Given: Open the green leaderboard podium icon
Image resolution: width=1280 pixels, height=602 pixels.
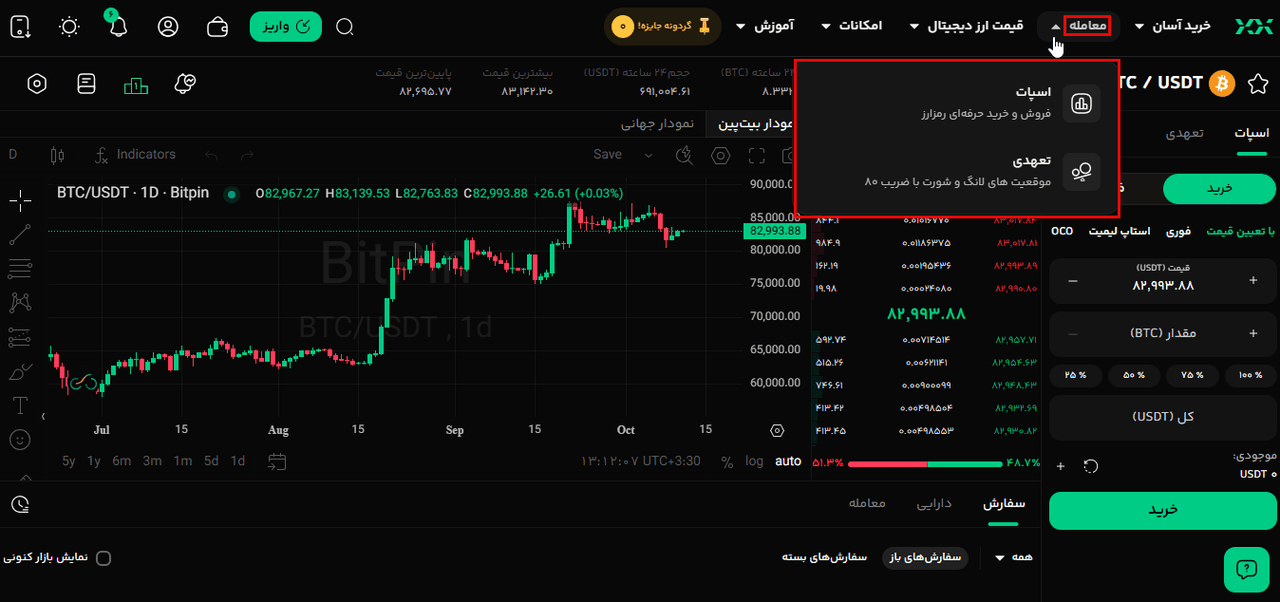Looking at the screenshot, I should point(136,86).
